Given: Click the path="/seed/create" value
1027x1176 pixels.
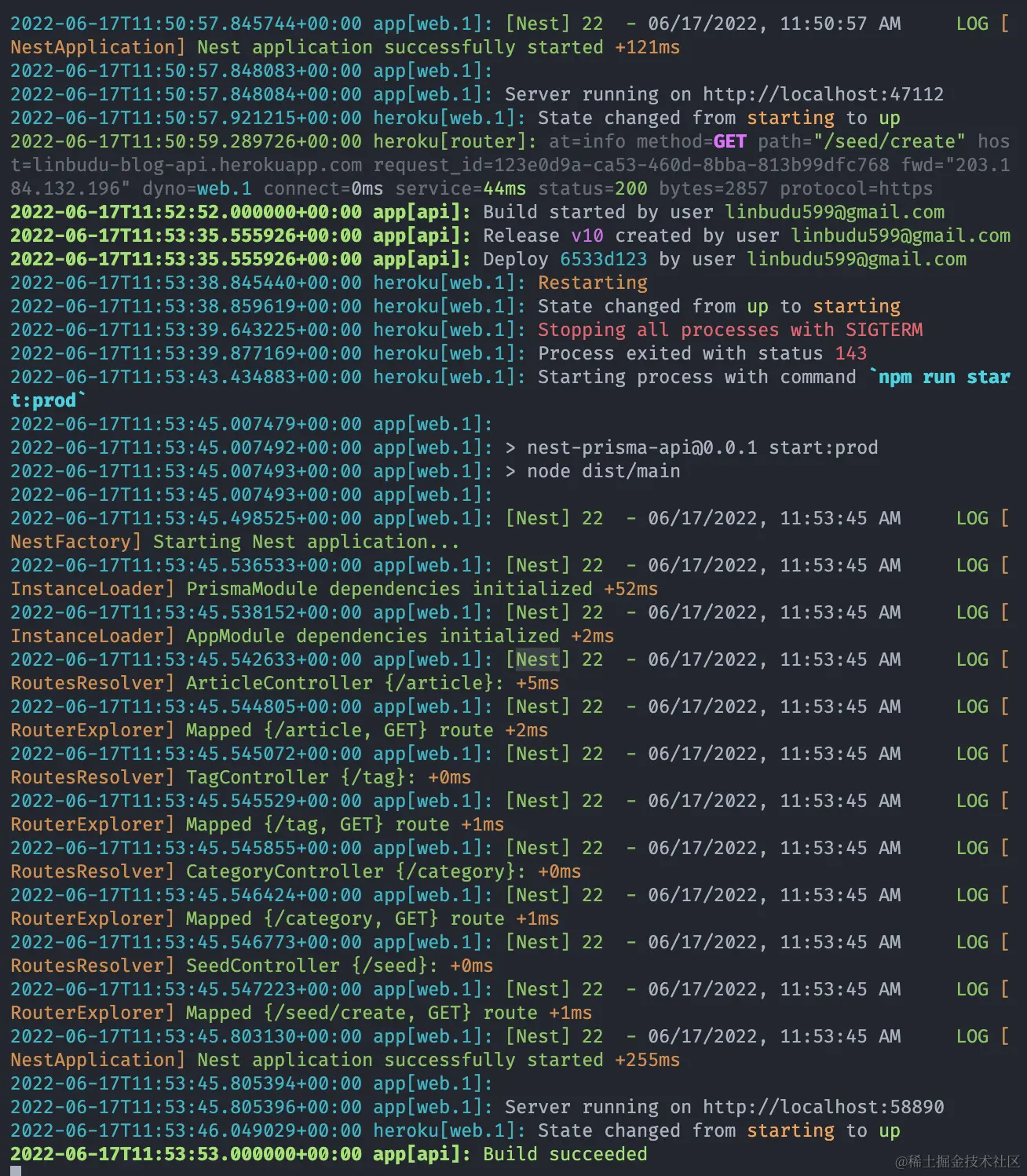Looking at the screenshot, I should [861, 141].
